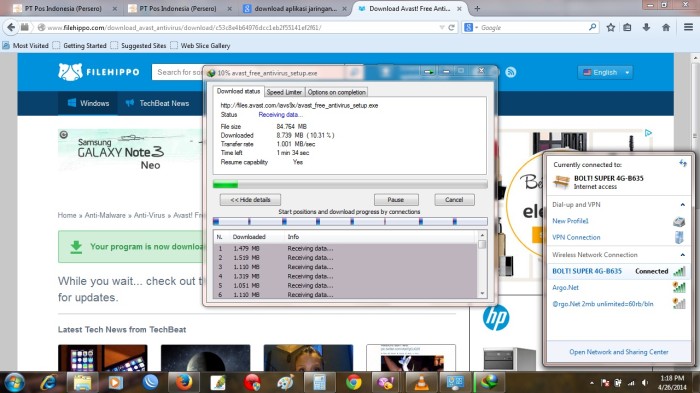Switch to the Download status tab
This screenshot has height=393, width=700.
coord(238,91)
